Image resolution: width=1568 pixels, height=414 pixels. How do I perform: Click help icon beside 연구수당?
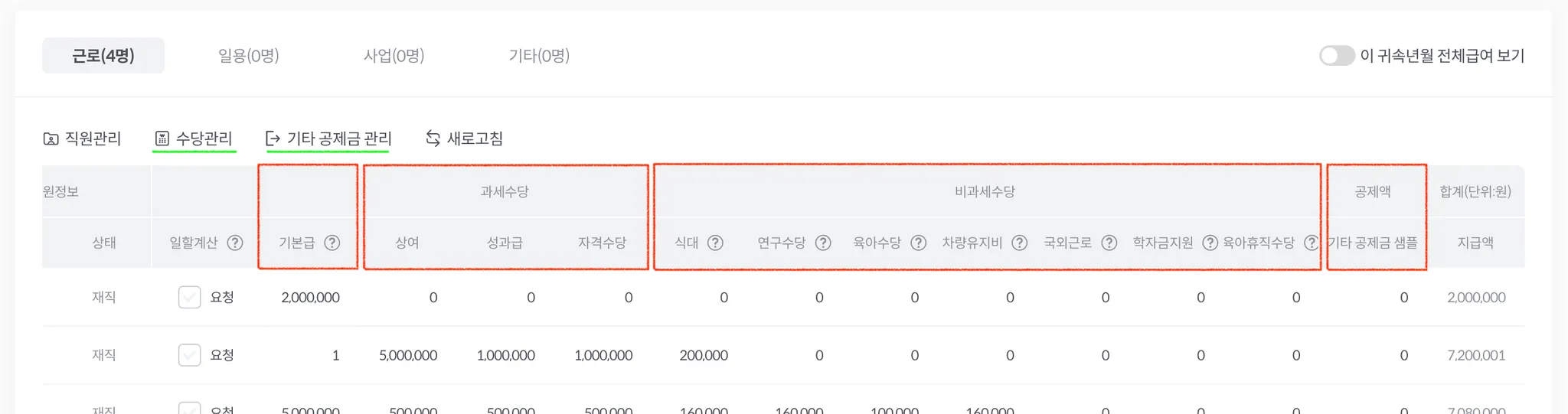(823, 243)
